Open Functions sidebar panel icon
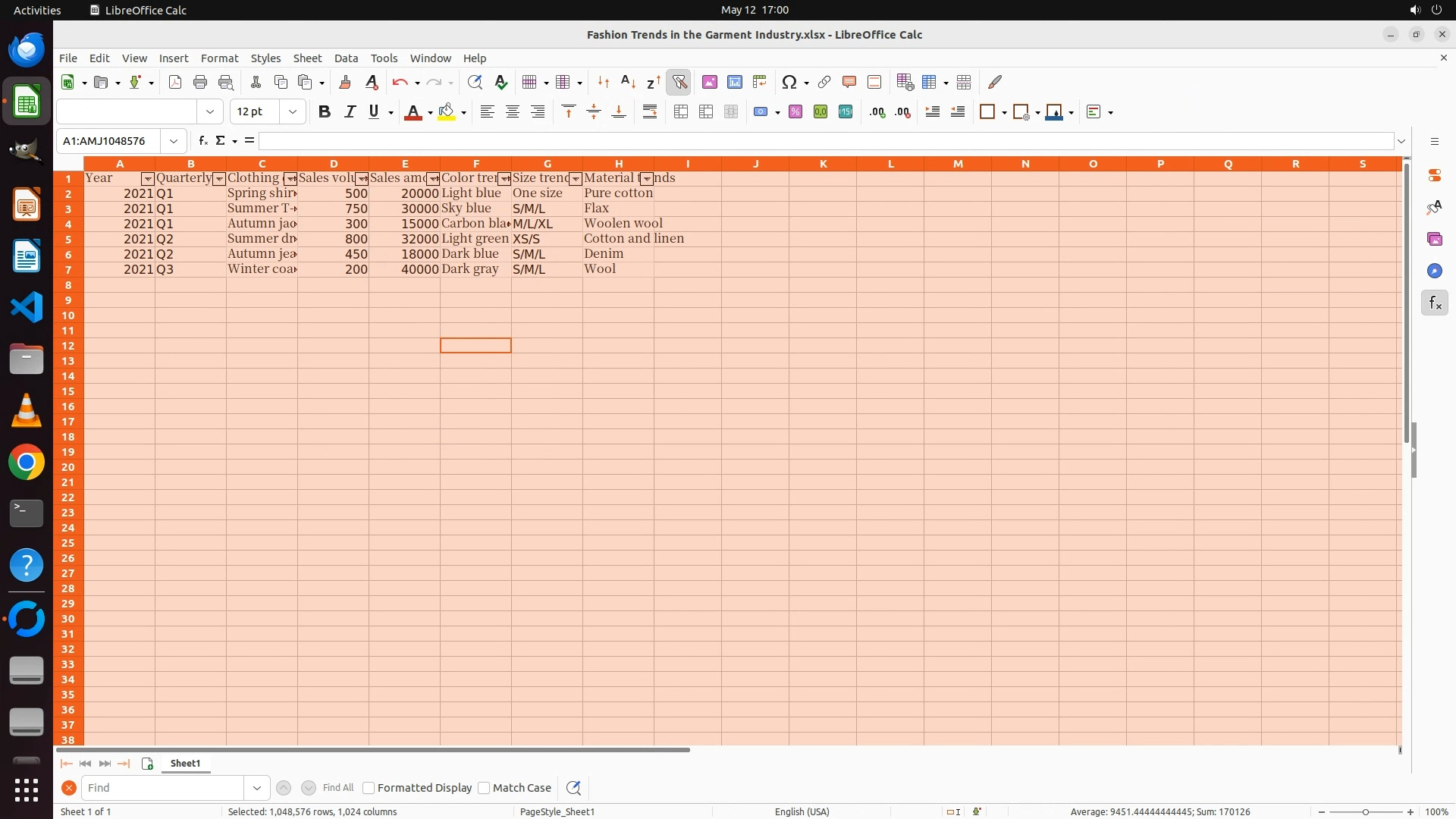Image resolution: width=1456 pixels, height=819 pixels. tap(1434, 303)
